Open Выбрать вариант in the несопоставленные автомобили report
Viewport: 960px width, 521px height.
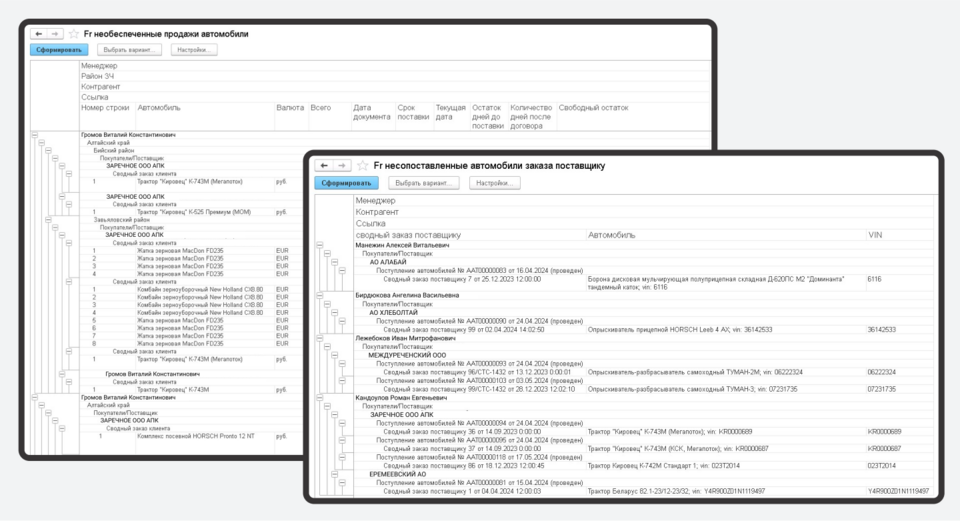425,183
